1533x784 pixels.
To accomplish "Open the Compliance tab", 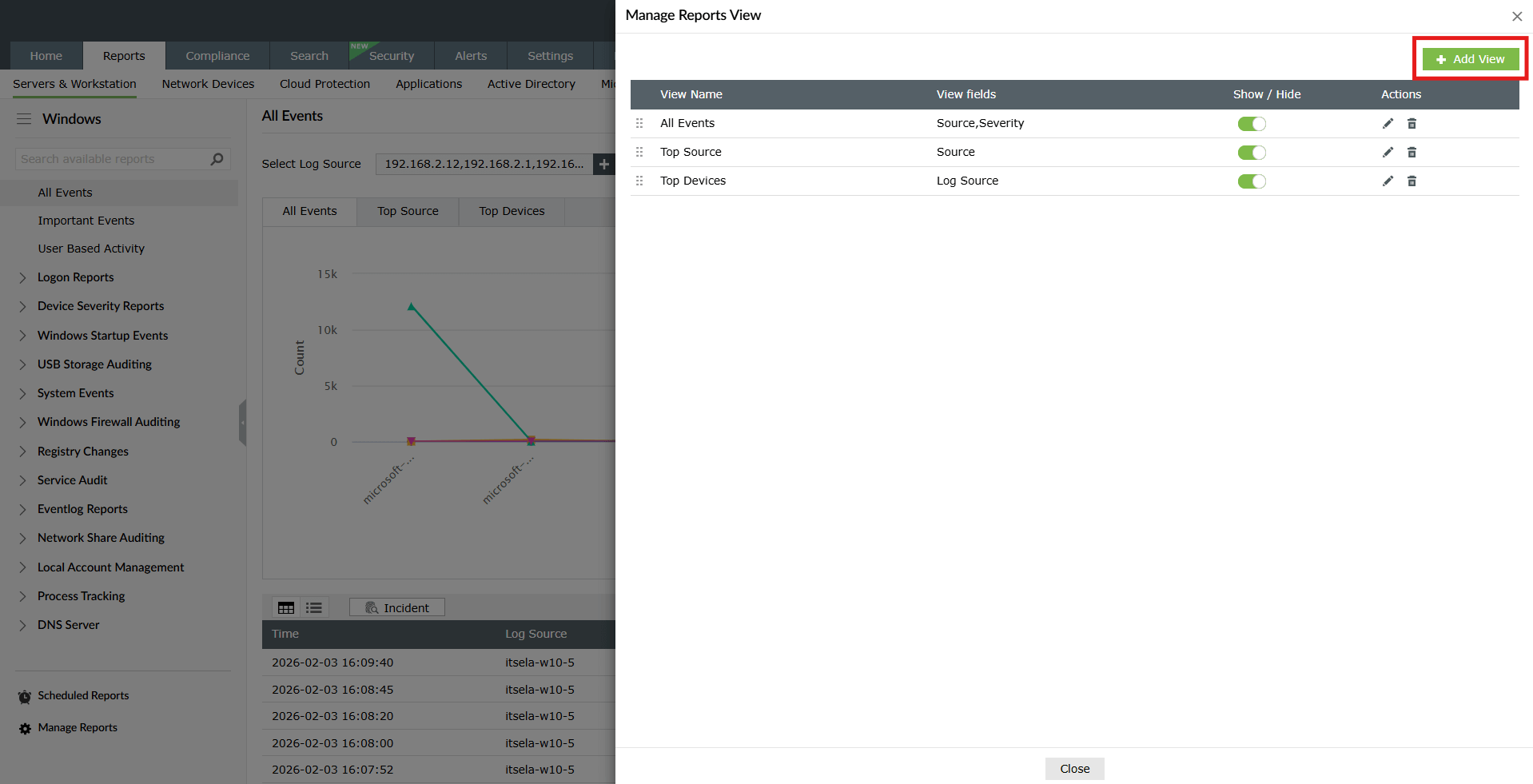I will tap(217, 56).
